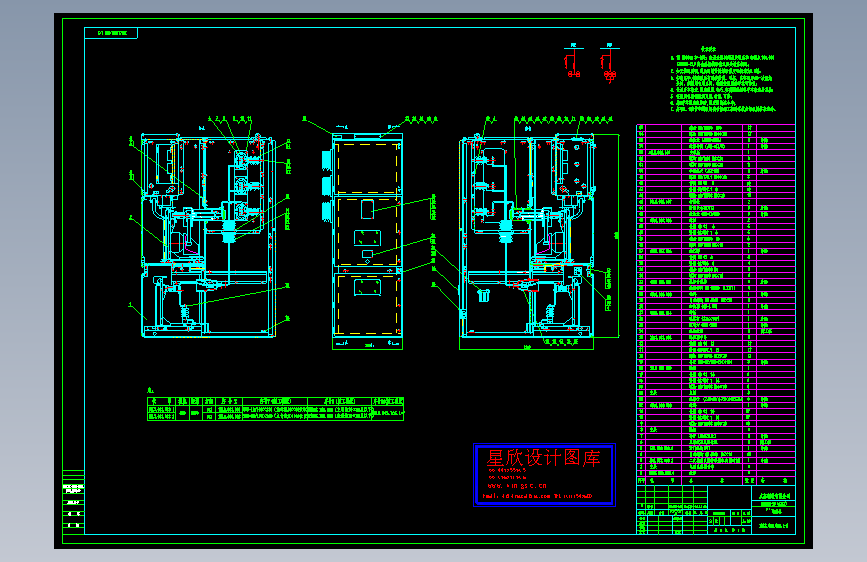Pick the cyan insulator in left section view
The width and height of the screenshot is (867, 562).
[x=229, y=231]
